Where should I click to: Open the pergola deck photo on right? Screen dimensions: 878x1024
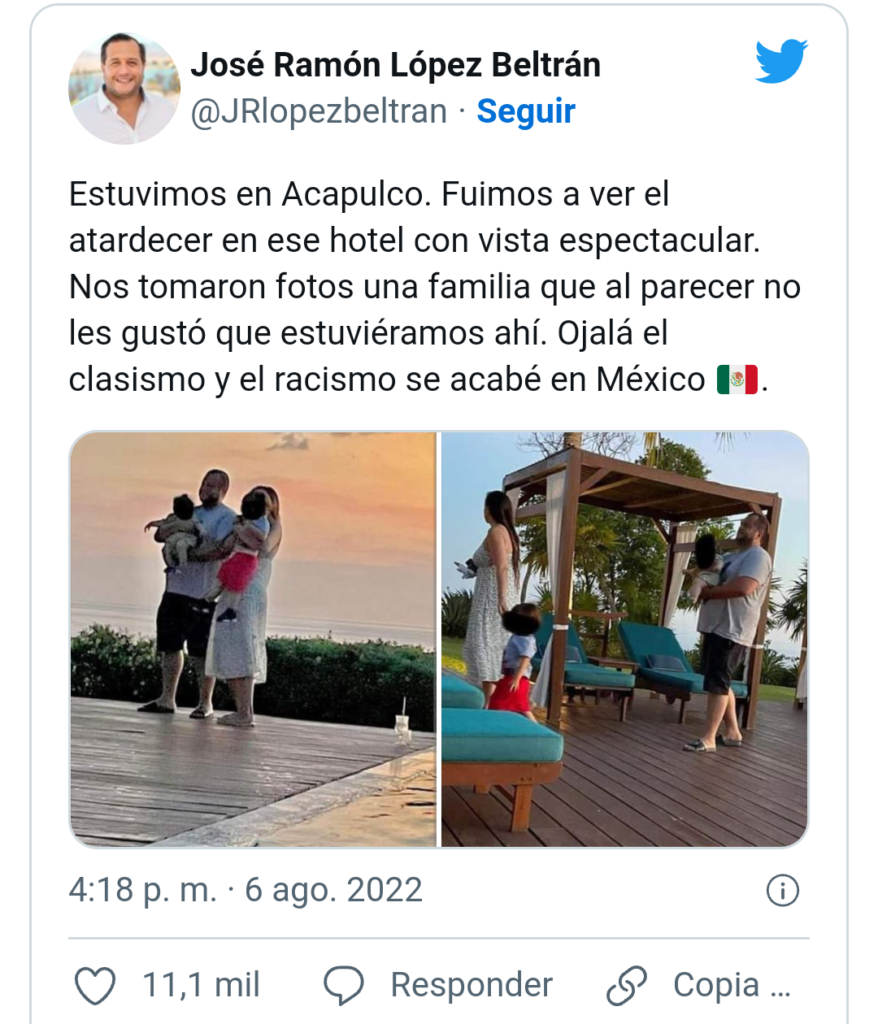pos(625,639)
